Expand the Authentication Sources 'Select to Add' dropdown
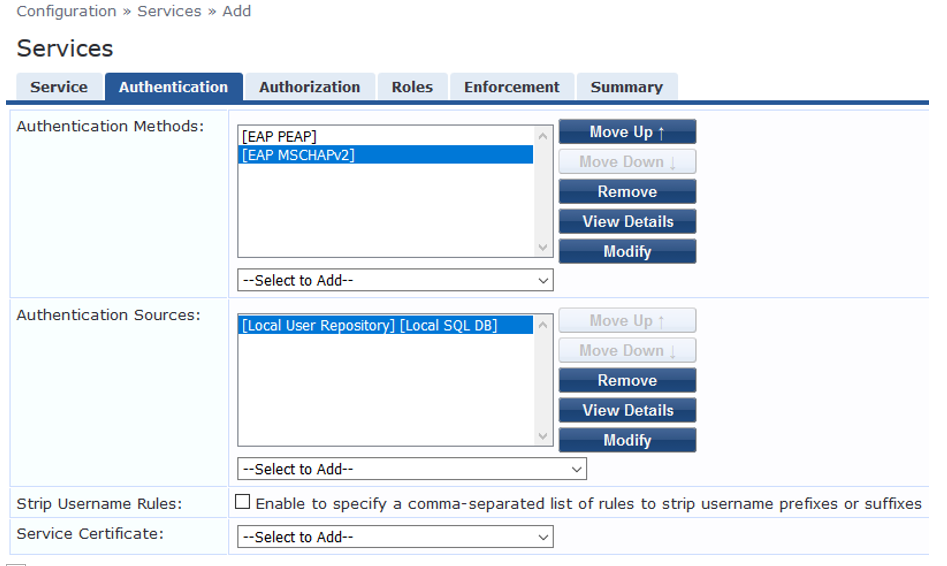Viewport: 947px width, 566px height. tap(411, 469)
